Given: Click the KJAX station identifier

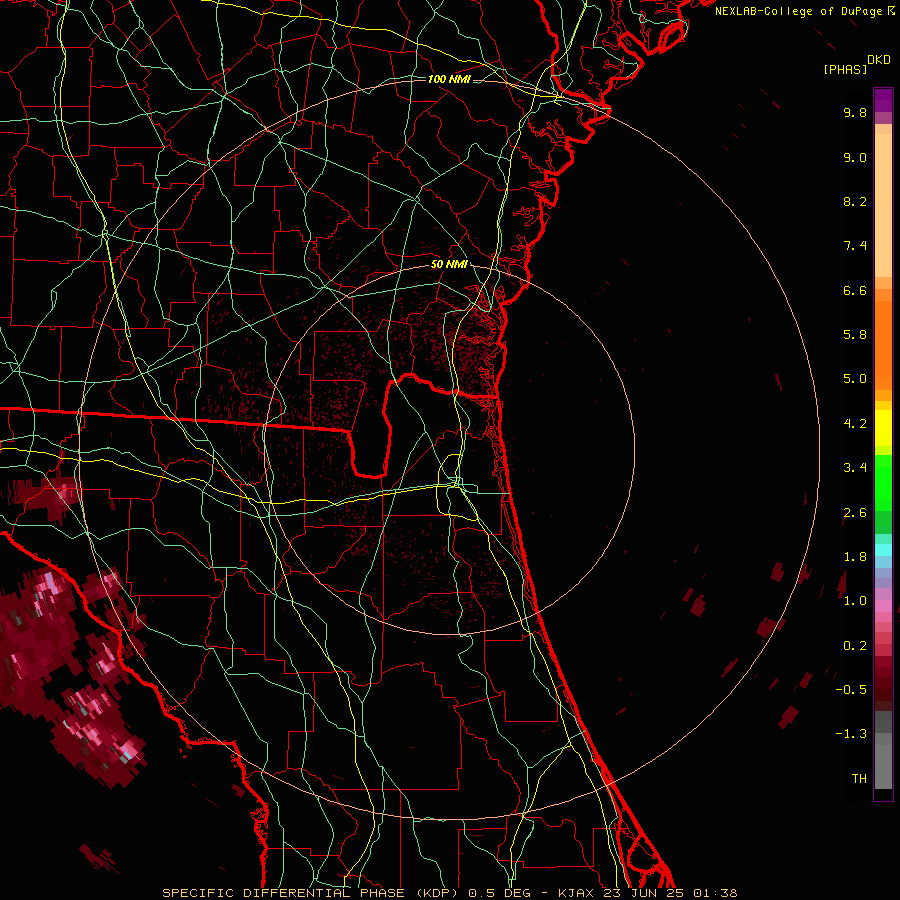Looking at the screenshot, I should [577, 893].
